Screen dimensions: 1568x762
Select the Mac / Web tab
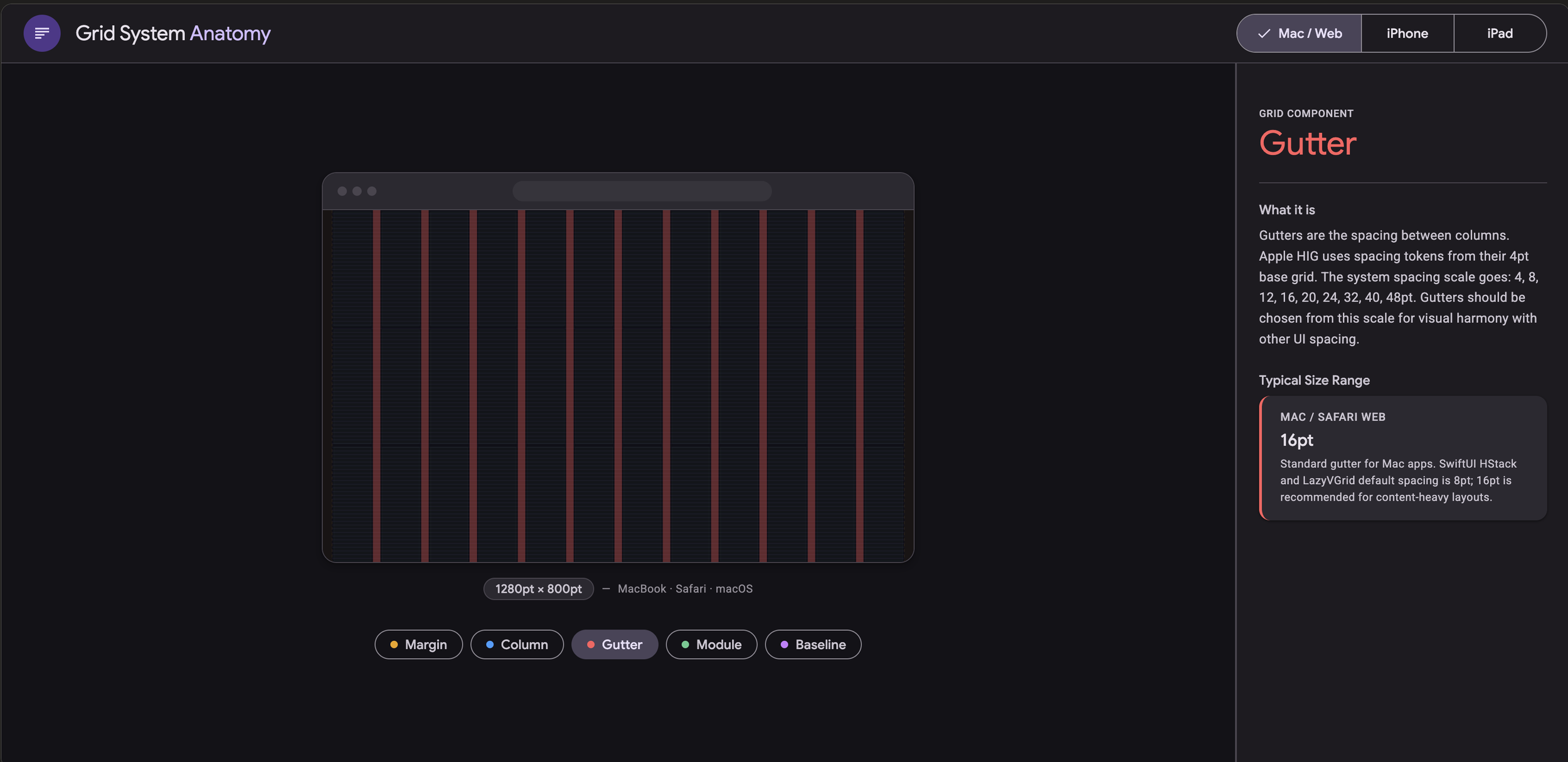click(x=1300, y=33)
